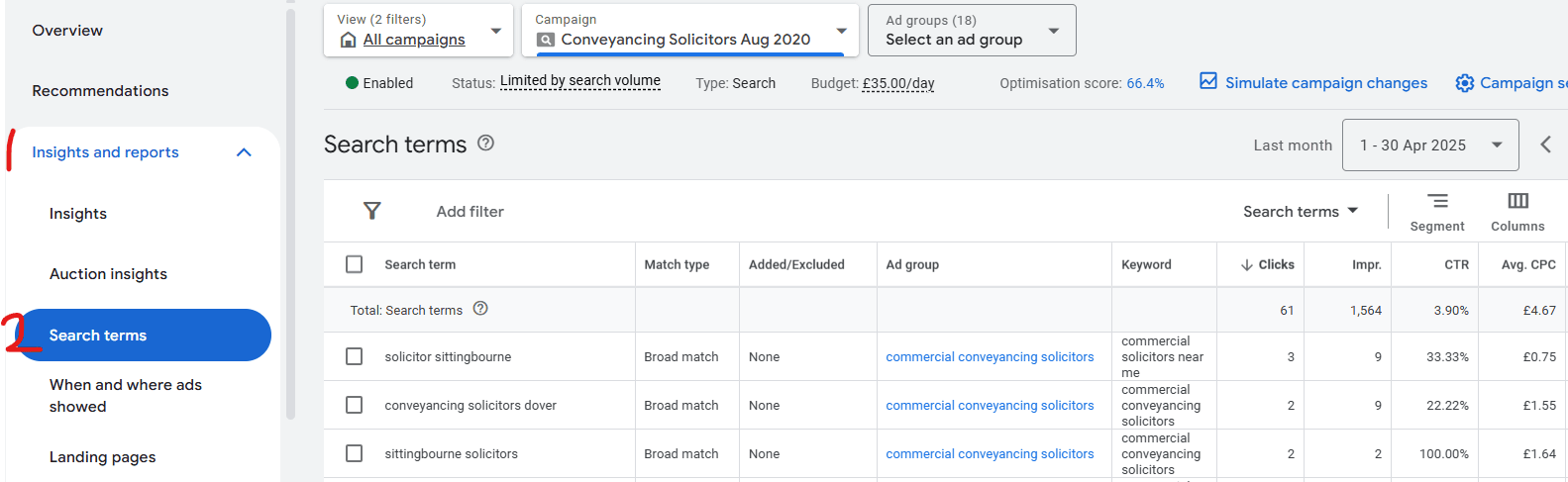Click the Search terms help question-mark icon
This screenshot has width=1568, height=482.
(485, 144)
